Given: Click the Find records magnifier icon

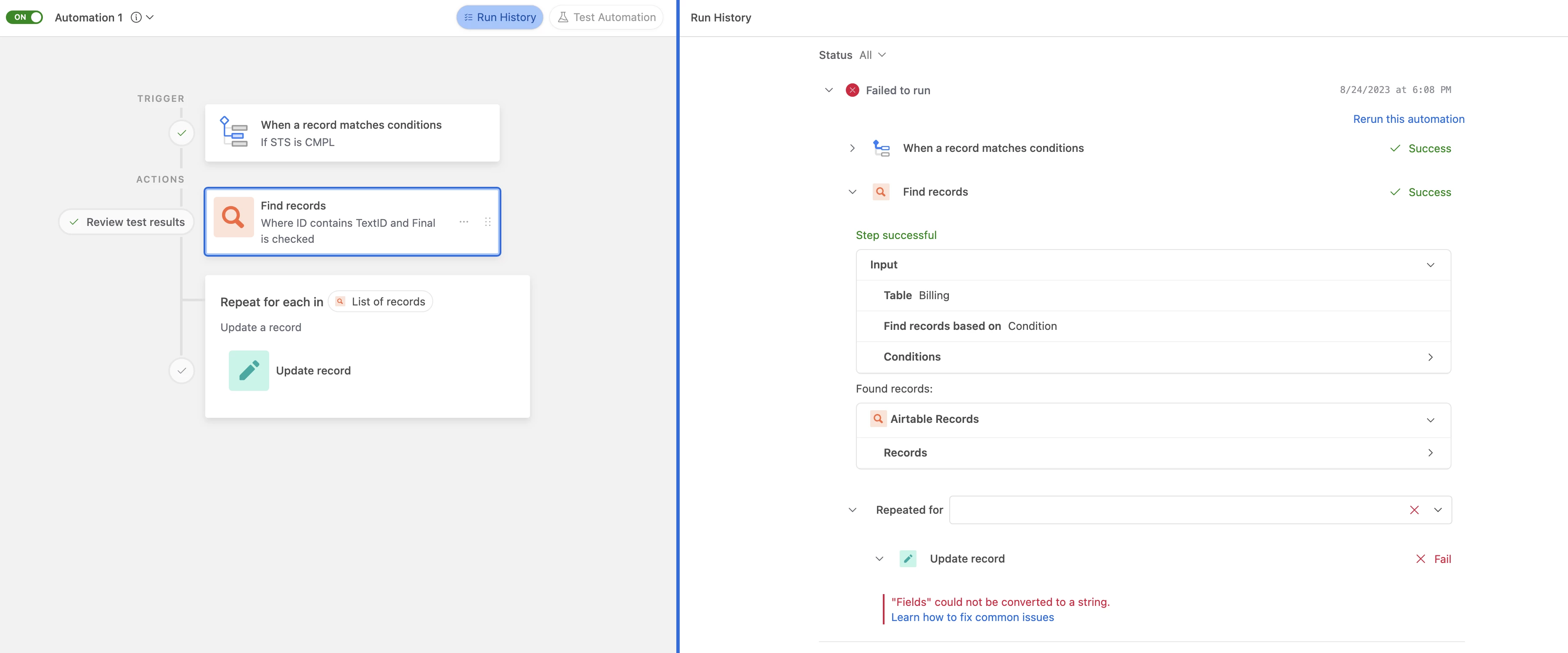Looking at the screenshot, I should pyautogui.click(x=233, y=217).
